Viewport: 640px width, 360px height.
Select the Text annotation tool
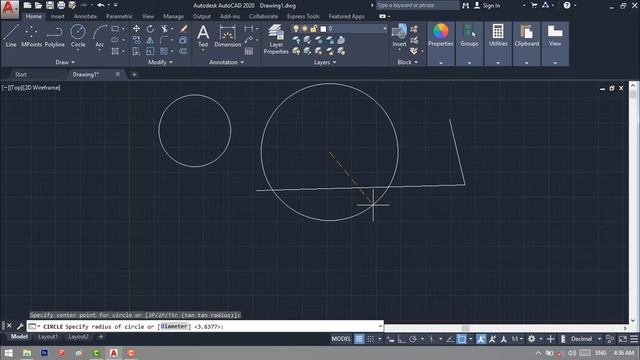[x=203, y=36]
